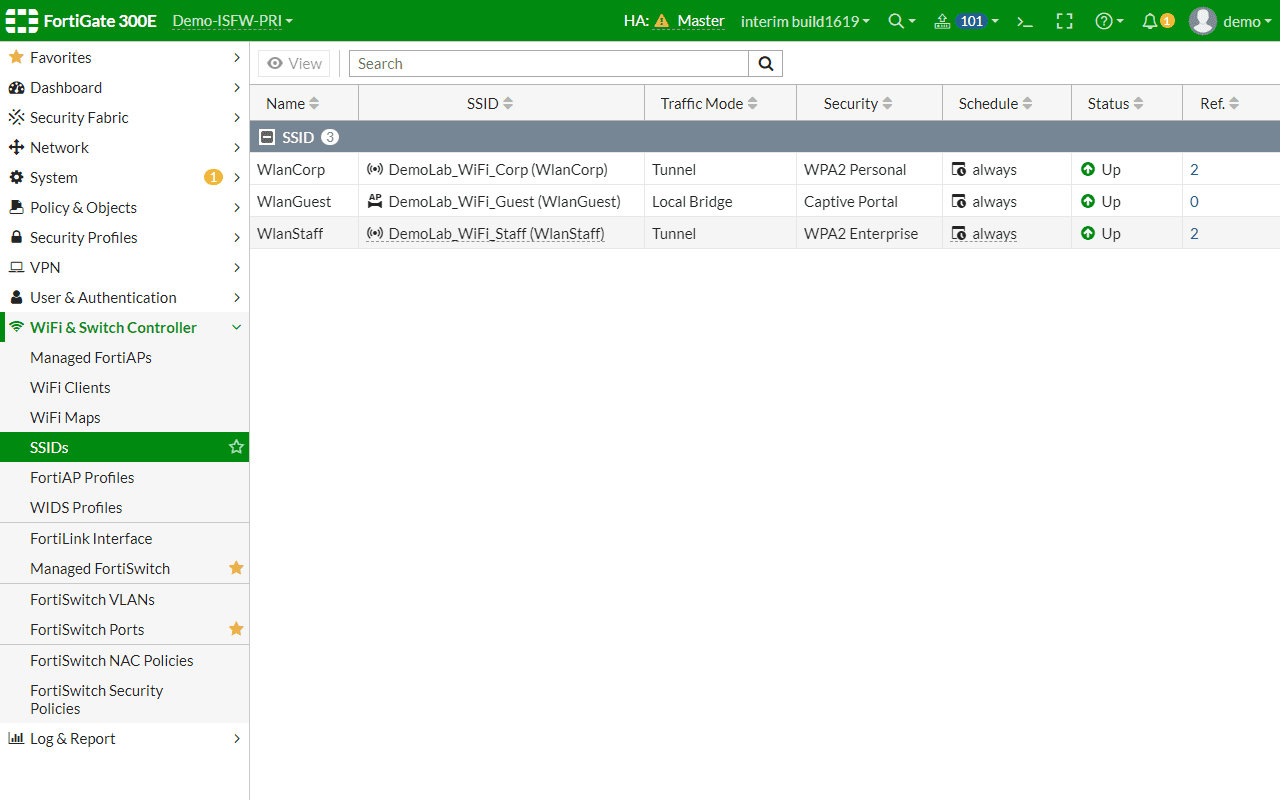Open FortiLink Interface page

click(x=124, y=539)
